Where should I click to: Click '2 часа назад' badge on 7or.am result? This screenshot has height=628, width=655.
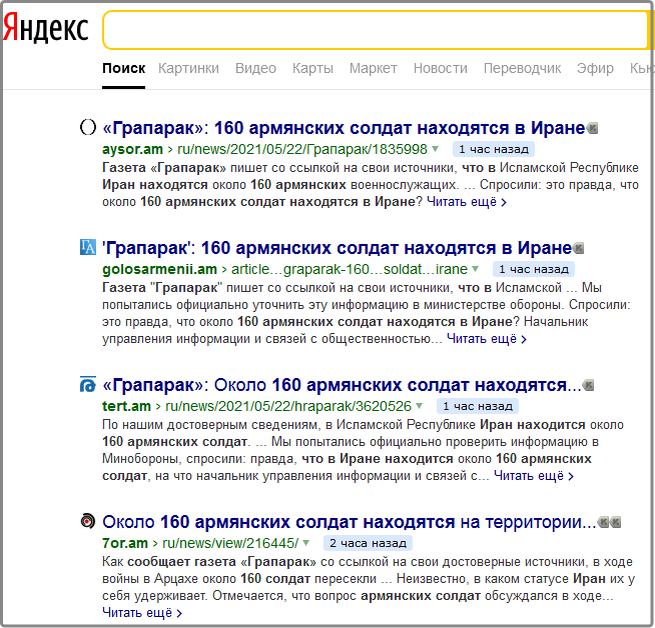(x=368, y=543)
